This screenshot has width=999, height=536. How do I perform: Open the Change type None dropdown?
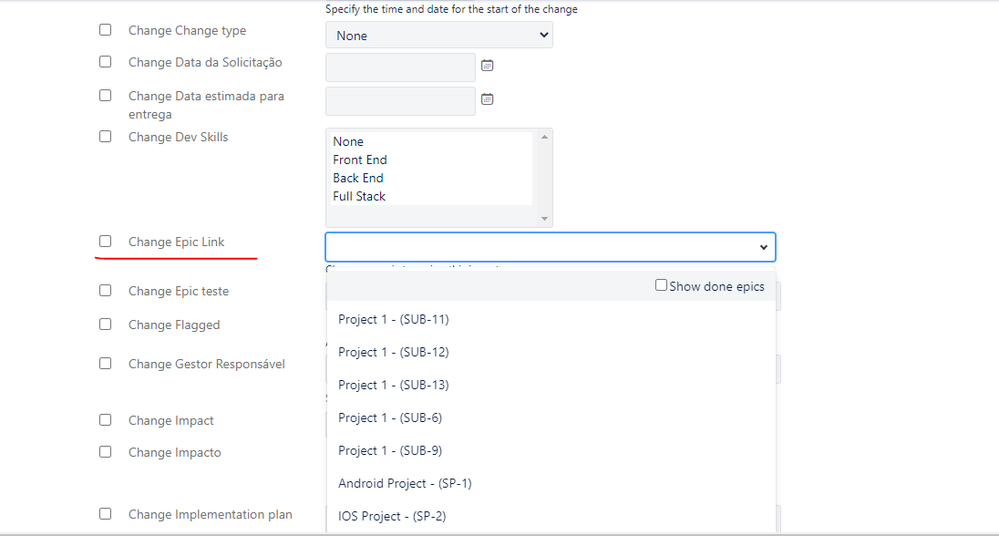[439, 35]
